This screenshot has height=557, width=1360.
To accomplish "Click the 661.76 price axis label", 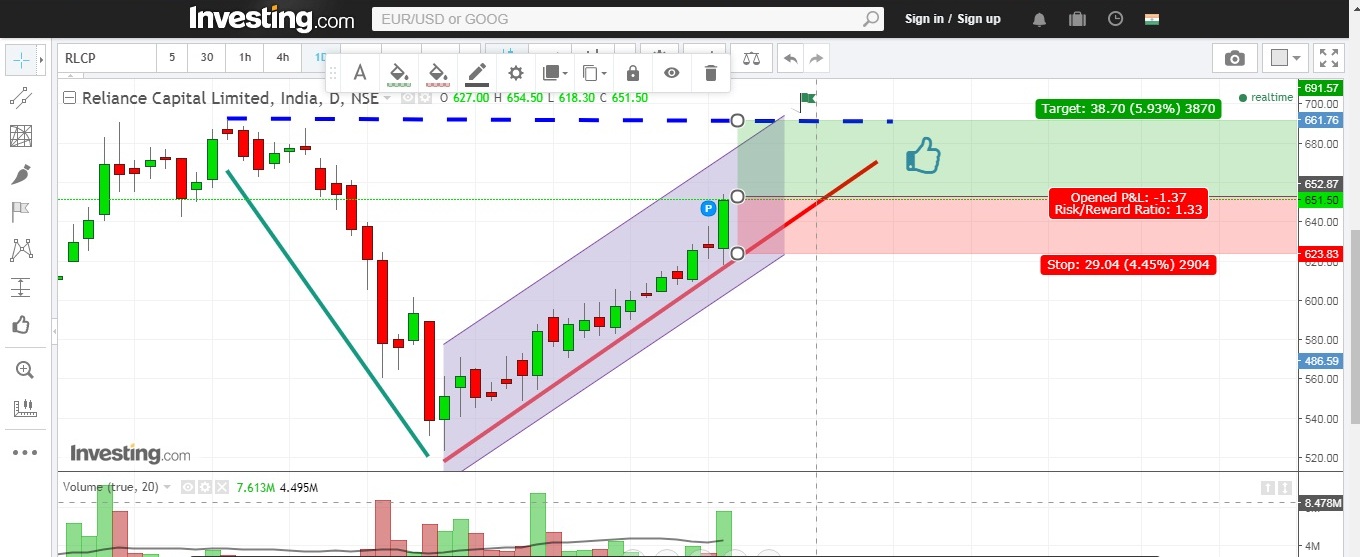I will point(1320,120).
